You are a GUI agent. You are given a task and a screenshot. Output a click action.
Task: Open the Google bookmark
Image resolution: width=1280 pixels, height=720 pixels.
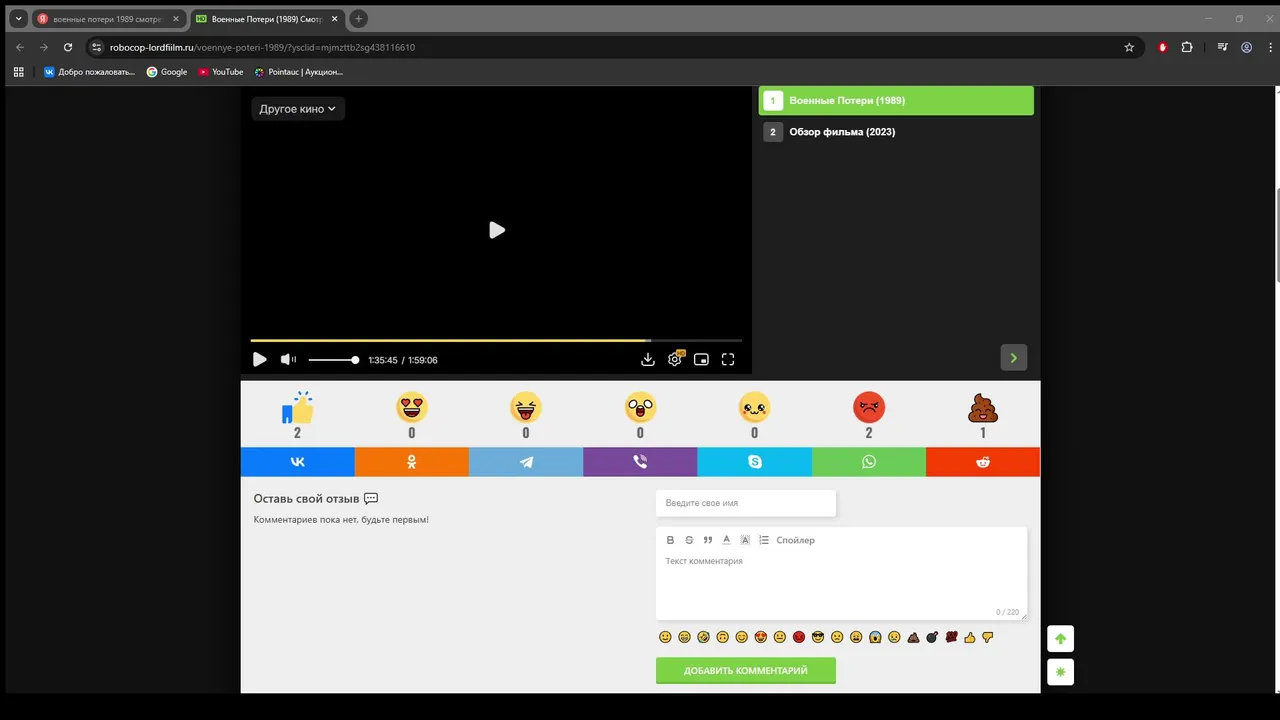pos(167,72)
